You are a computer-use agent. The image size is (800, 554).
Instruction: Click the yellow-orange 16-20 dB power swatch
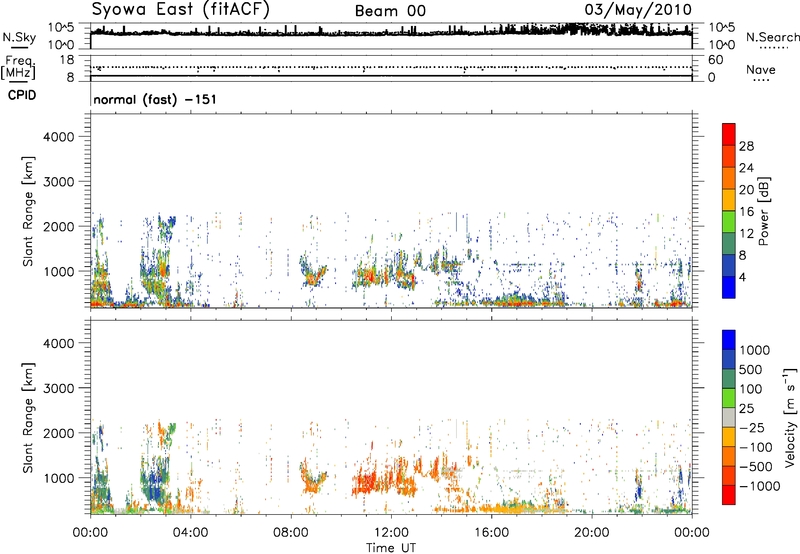[729, 199]
